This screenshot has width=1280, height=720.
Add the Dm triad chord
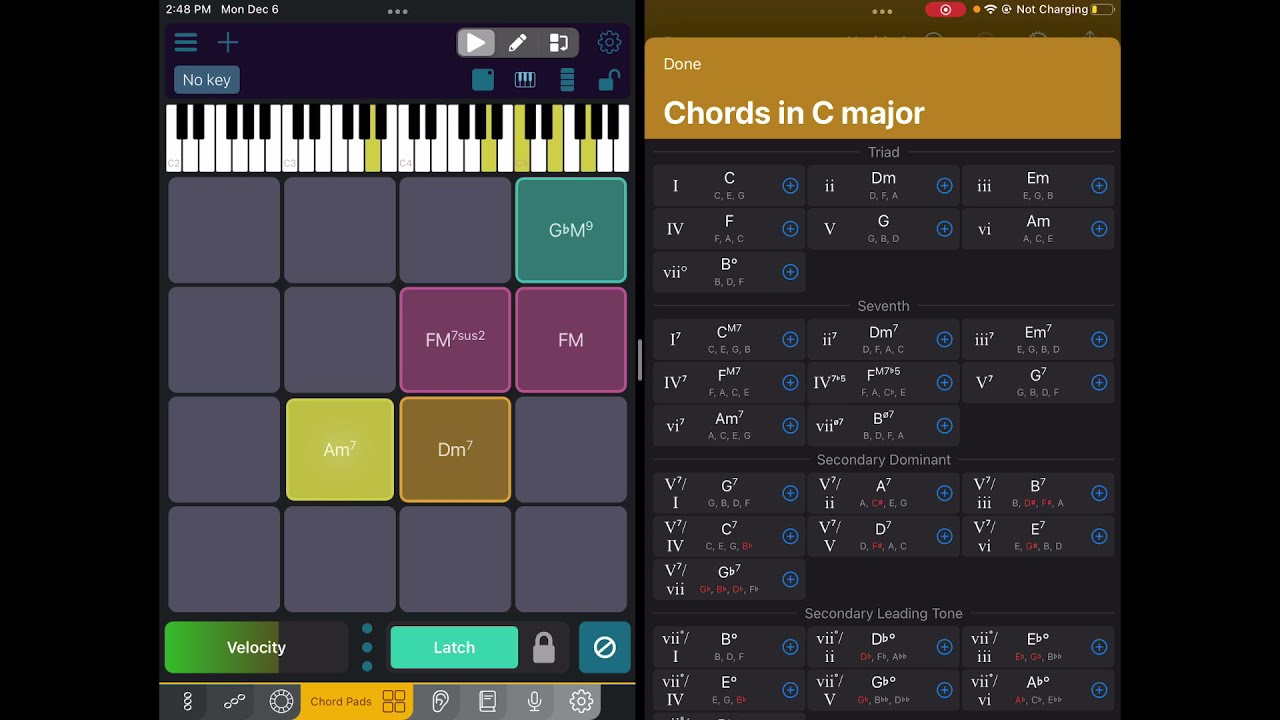(944, 186)
